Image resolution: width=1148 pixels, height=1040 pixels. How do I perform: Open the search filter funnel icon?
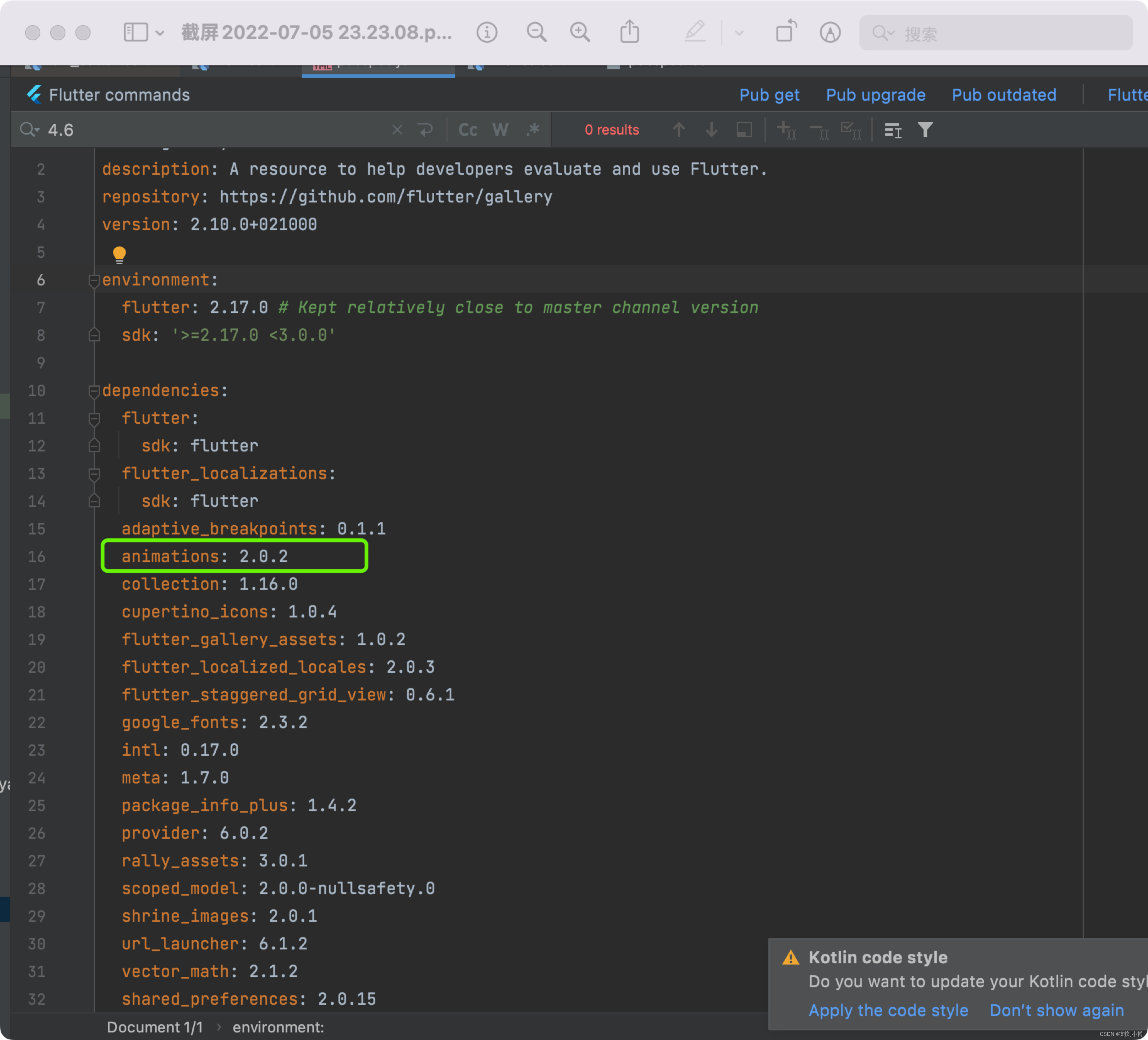(925, 130)
